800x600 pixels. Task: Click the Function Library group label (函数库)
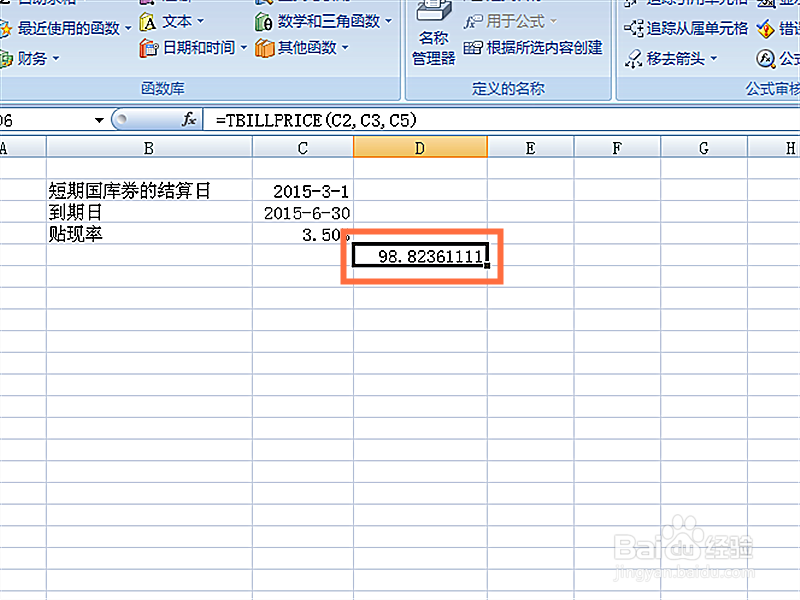point(163,89)
